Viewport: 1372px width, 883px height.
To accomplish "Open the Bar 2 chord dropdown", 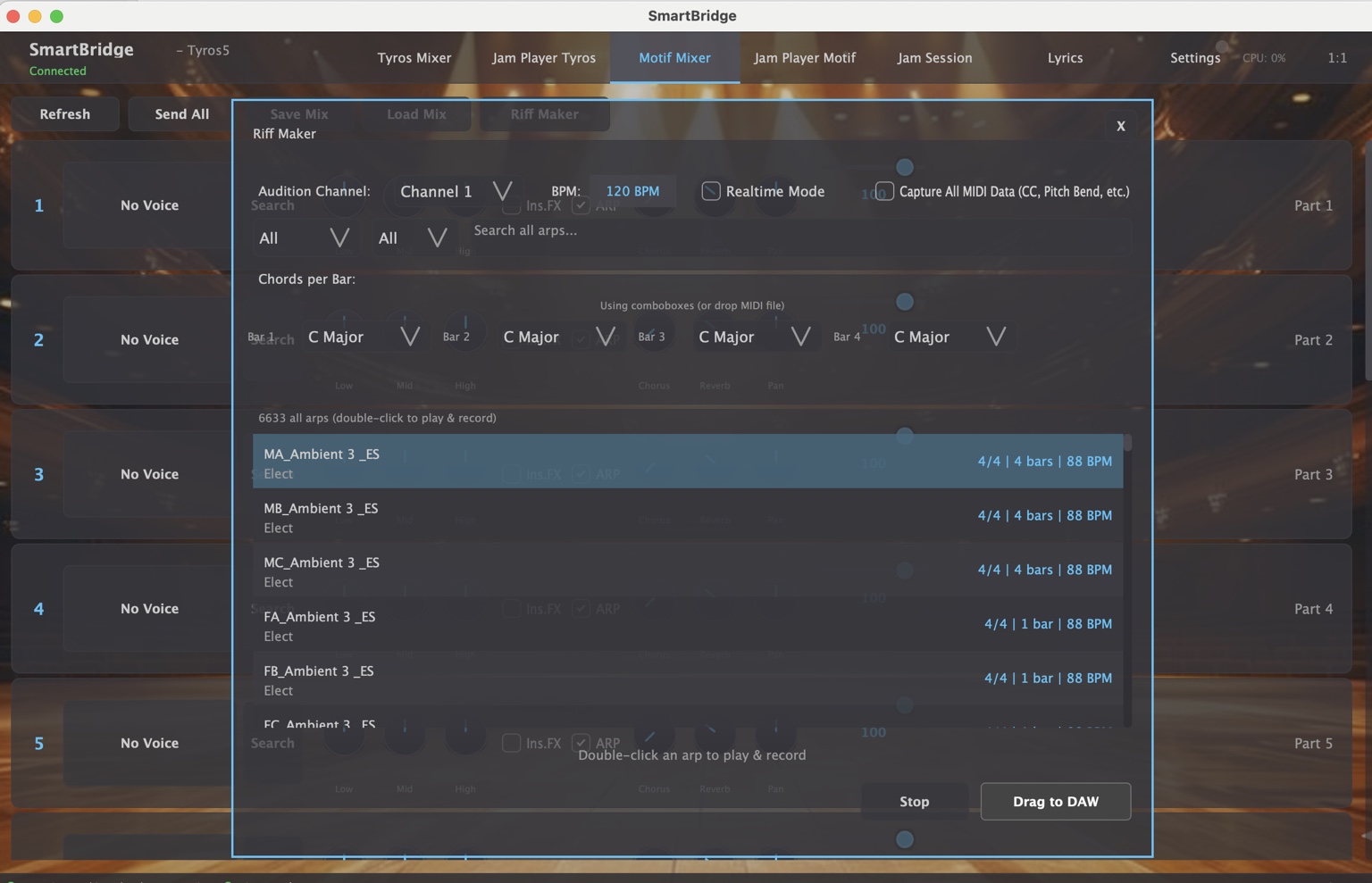I will click(557, 337).
